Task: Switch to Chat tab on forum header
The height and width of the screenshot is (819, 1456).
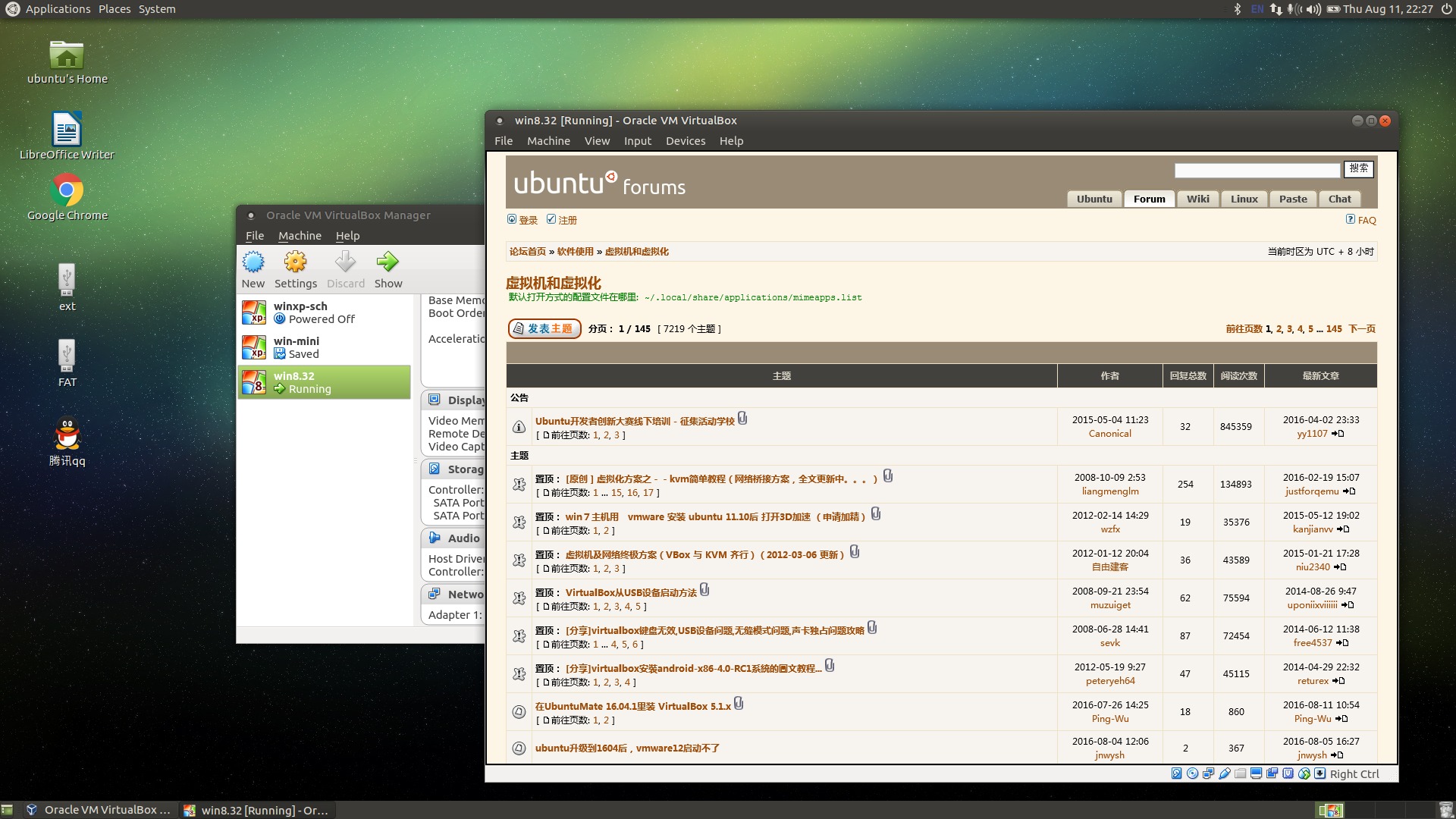Action: (x=1339, y=199)
